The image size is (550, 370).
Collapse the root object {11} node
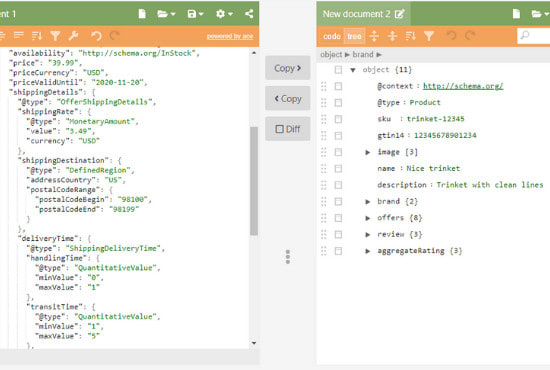[353, 70]
